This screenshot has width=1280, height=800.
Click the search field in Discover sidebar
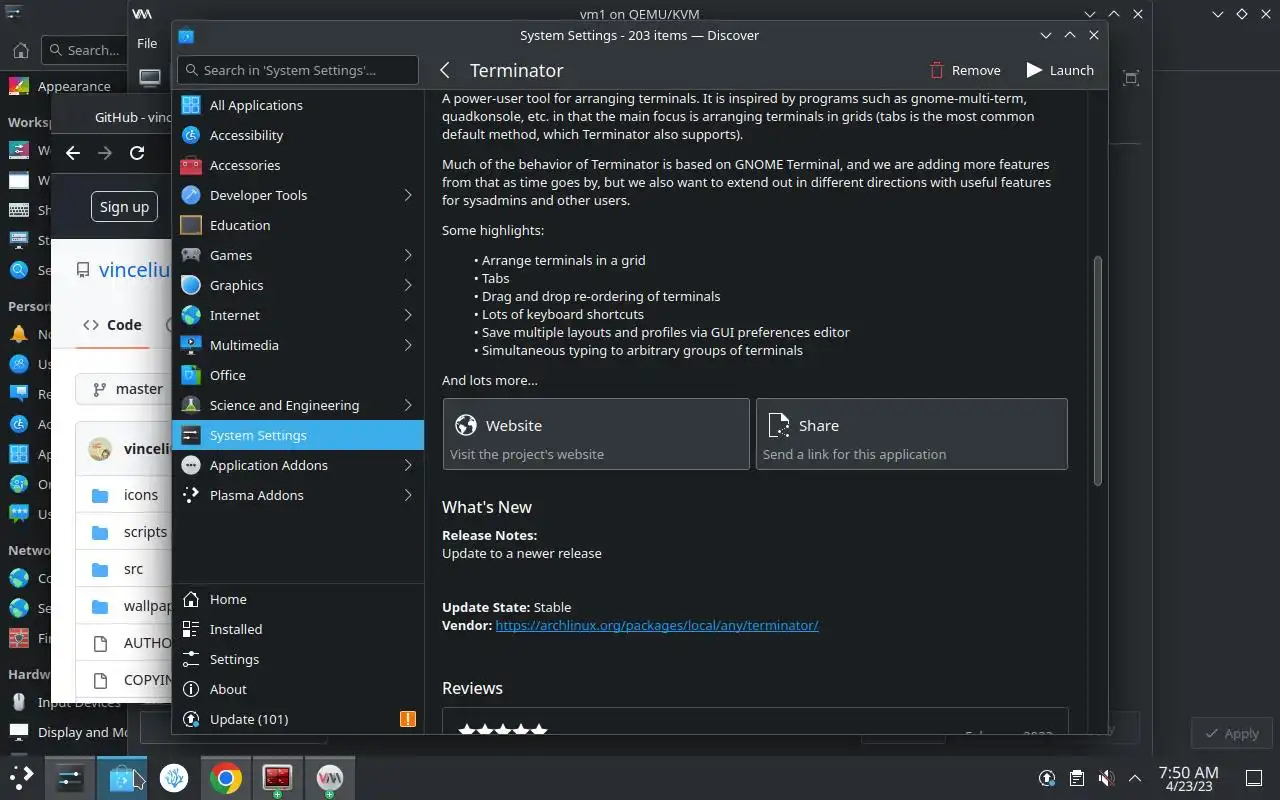298,70
